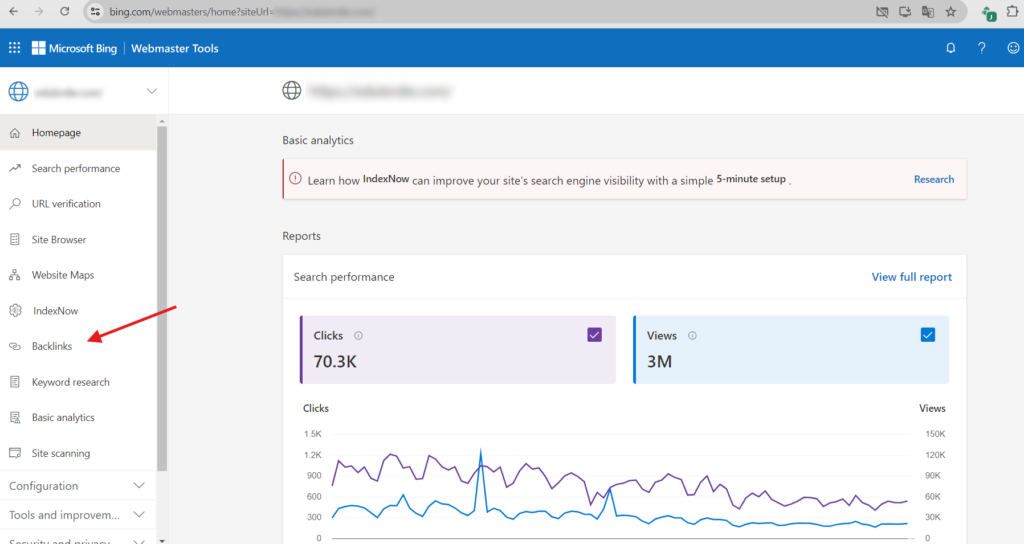Bookmark this page with star icon
1024x544 pixels.
[950, 12]
